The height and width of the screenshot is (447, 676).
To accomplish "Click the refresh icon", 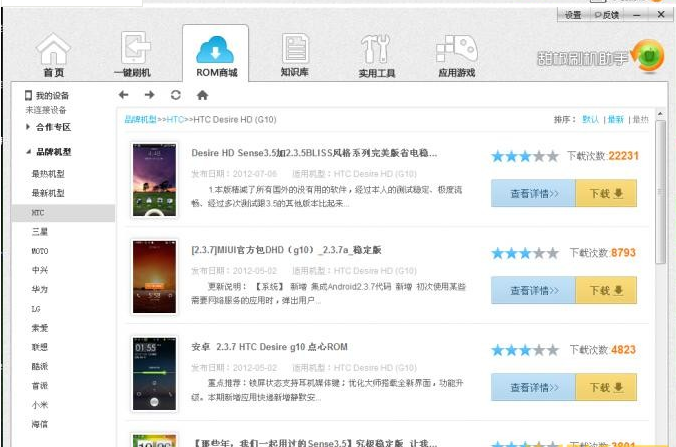I will tap(175, 95).
